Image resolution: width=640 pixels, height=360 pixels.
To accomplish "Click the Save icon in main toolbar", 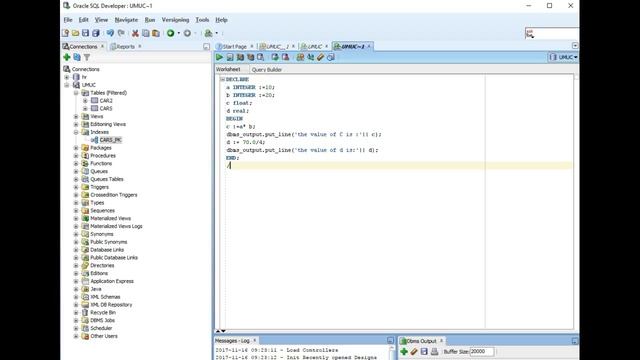I will [x=85, y=33].
